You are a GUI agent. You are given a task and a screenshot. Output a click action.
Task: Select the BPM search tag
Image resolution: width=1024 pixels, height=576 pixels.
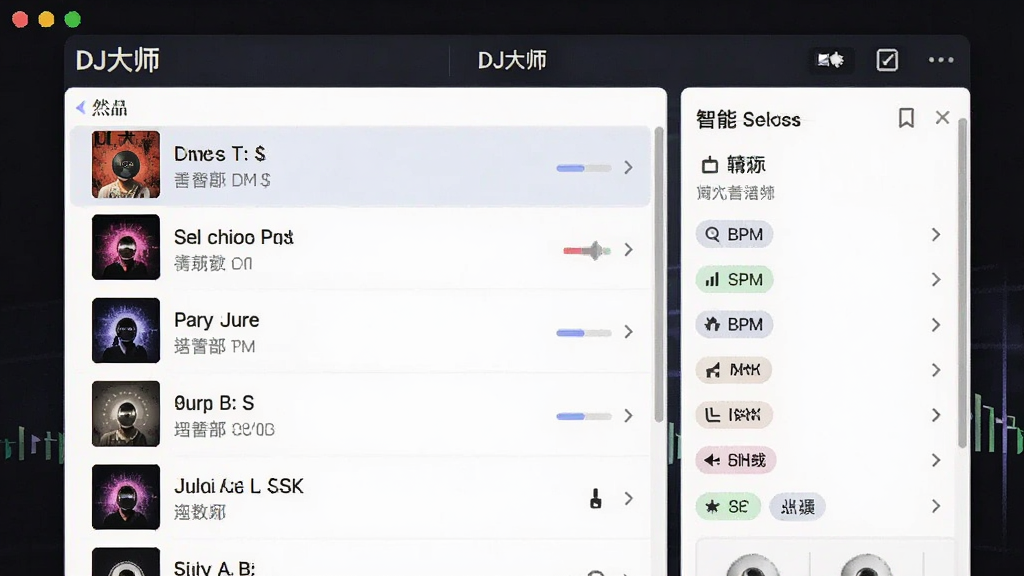734,234
